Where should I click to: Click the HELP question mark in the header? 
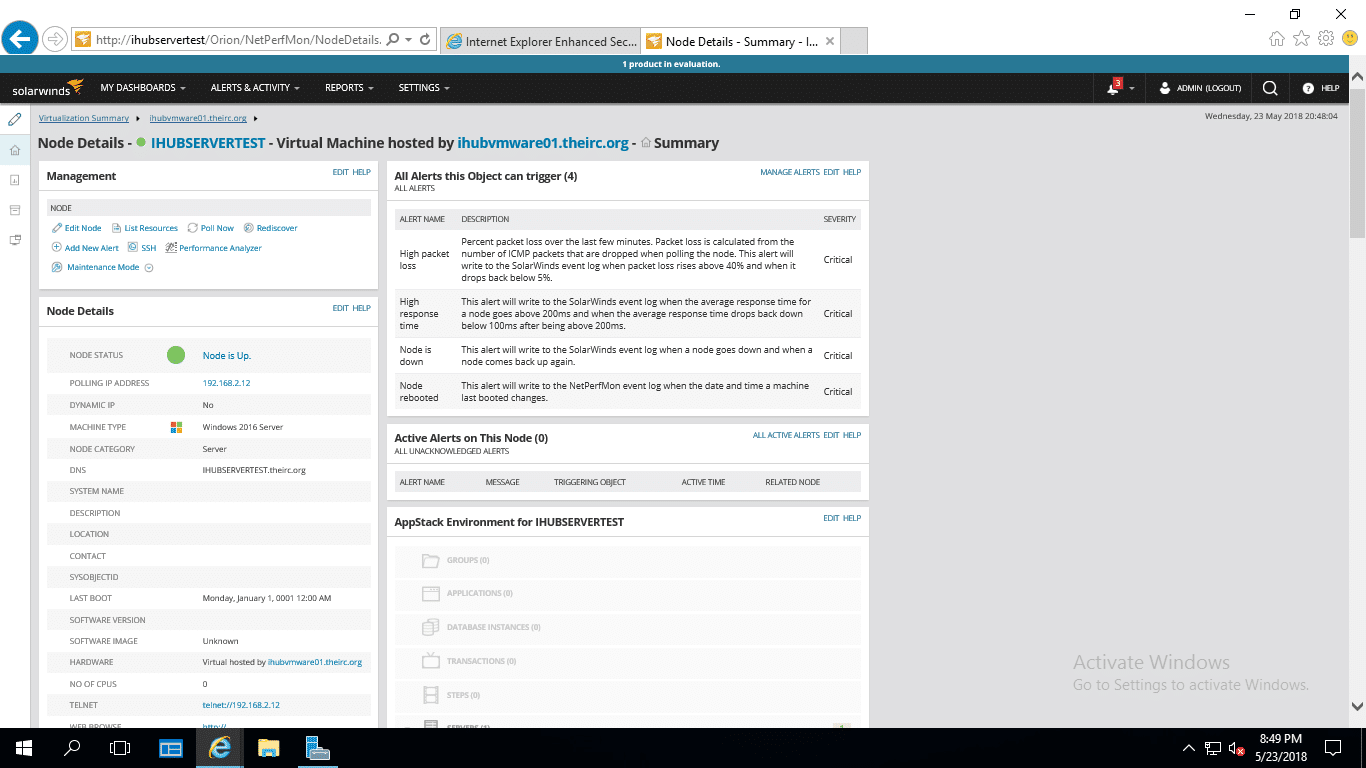tap(1307, 88)
